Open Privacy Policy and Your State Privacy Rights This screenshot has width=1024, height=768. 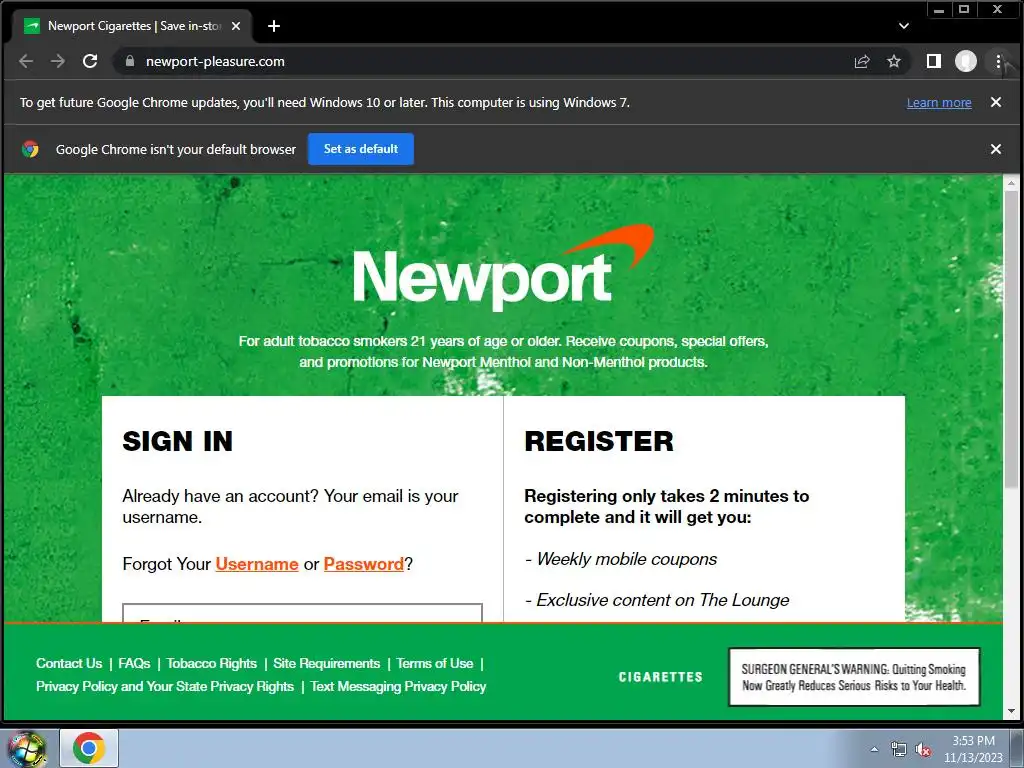point(165,686)
